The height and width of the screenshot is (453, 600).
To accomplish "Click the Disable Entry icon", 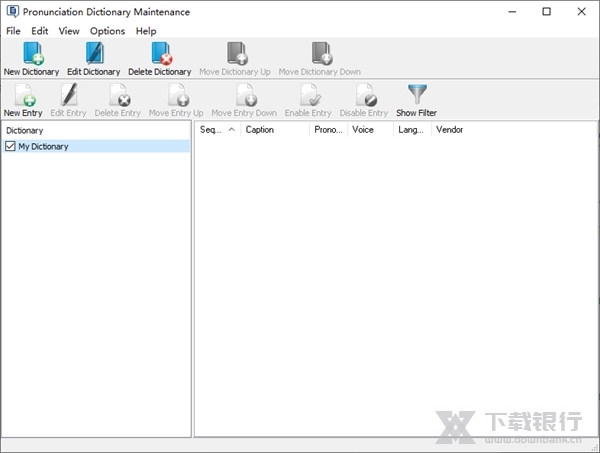I will pos(366,95).
